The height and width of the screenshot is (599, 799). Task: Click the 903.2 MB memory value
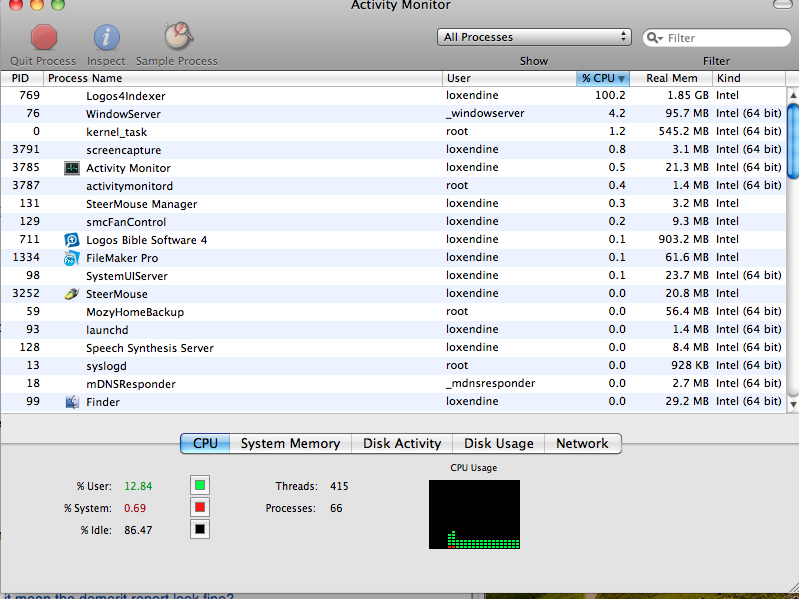683,239
